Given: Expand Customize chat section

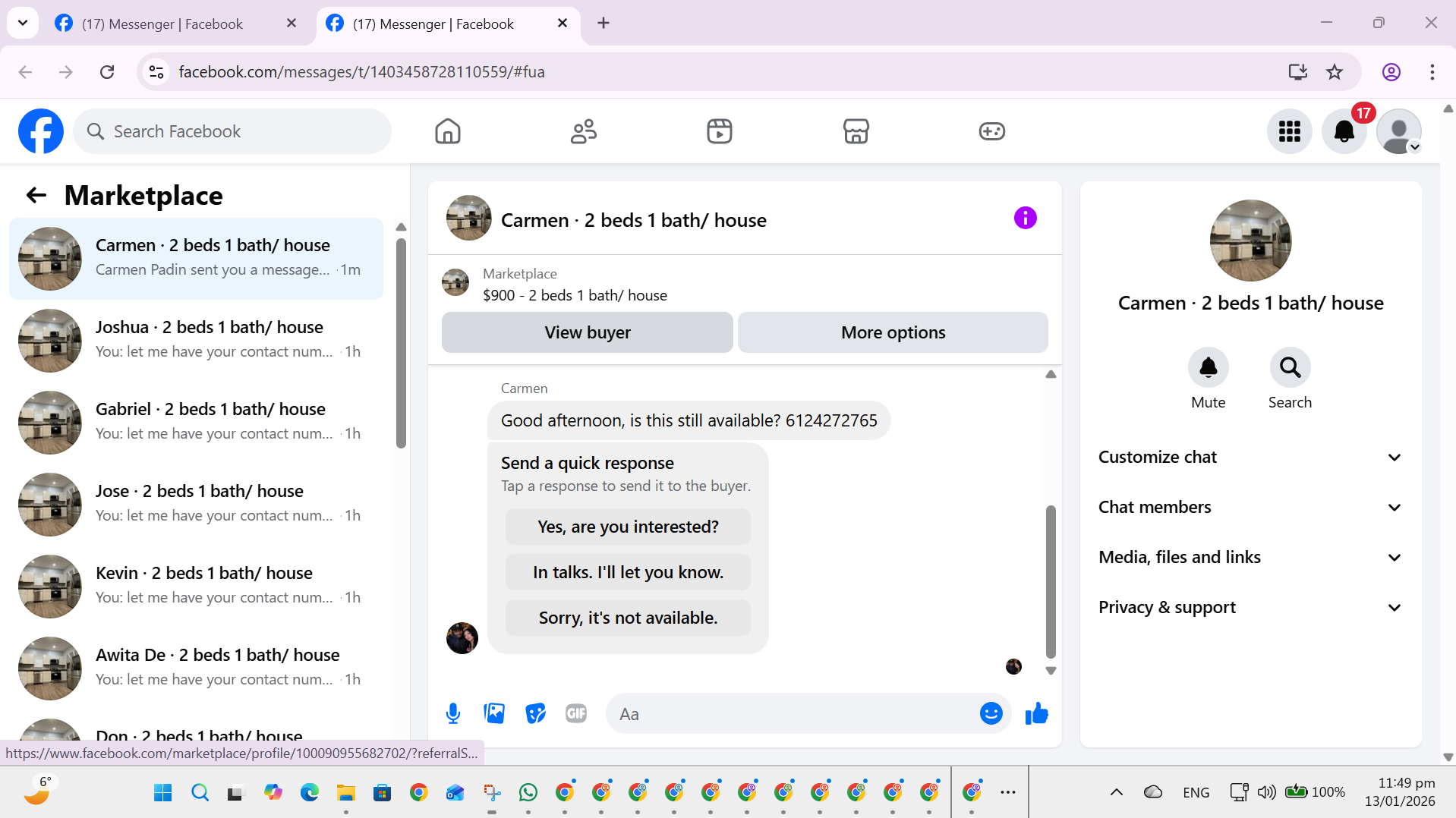Looking at the screenshot, I should (1250, 457).
